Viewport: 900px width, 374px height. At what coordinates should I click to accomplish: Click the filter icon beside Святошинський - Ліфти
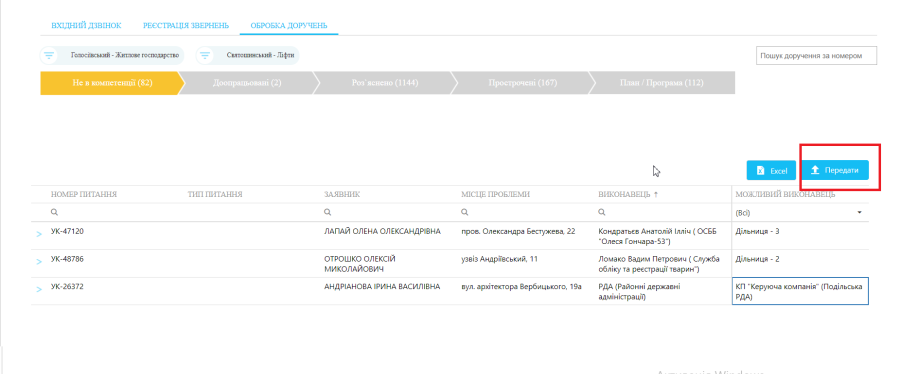205,56
